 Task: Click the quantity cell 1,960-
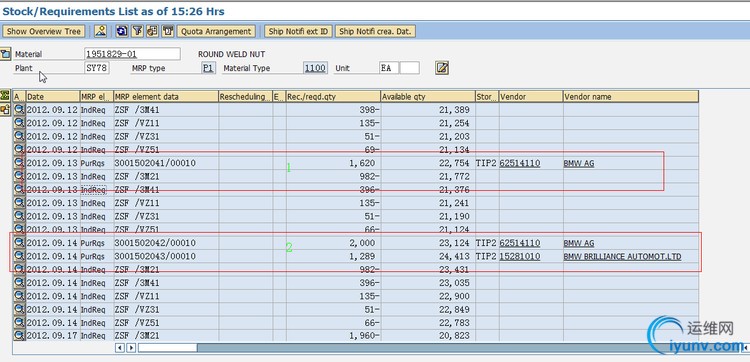pos(333,336)
